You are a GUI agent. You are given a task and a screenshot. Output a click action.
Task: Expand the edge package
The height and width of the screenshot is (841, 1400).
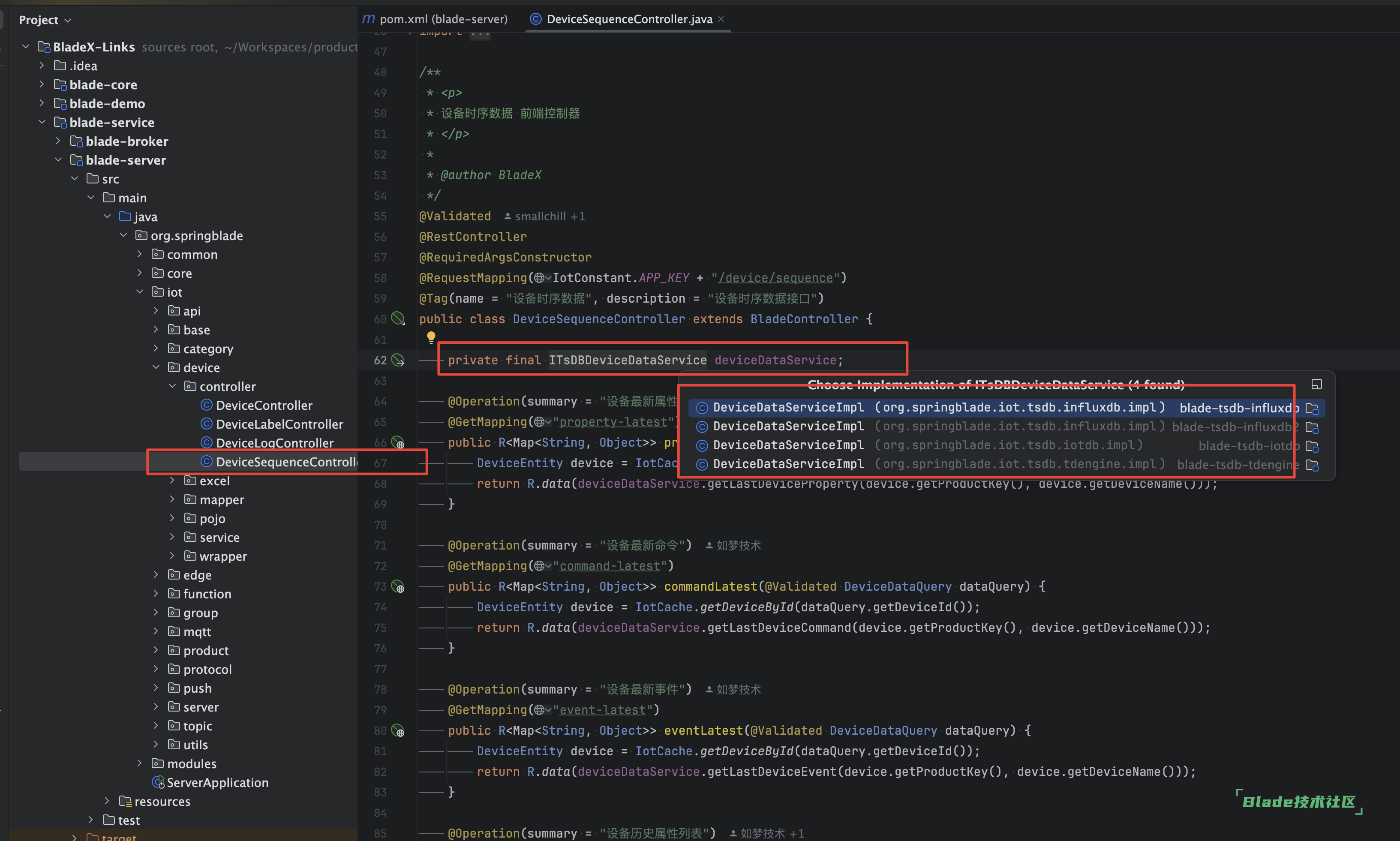tap(156, 575)
